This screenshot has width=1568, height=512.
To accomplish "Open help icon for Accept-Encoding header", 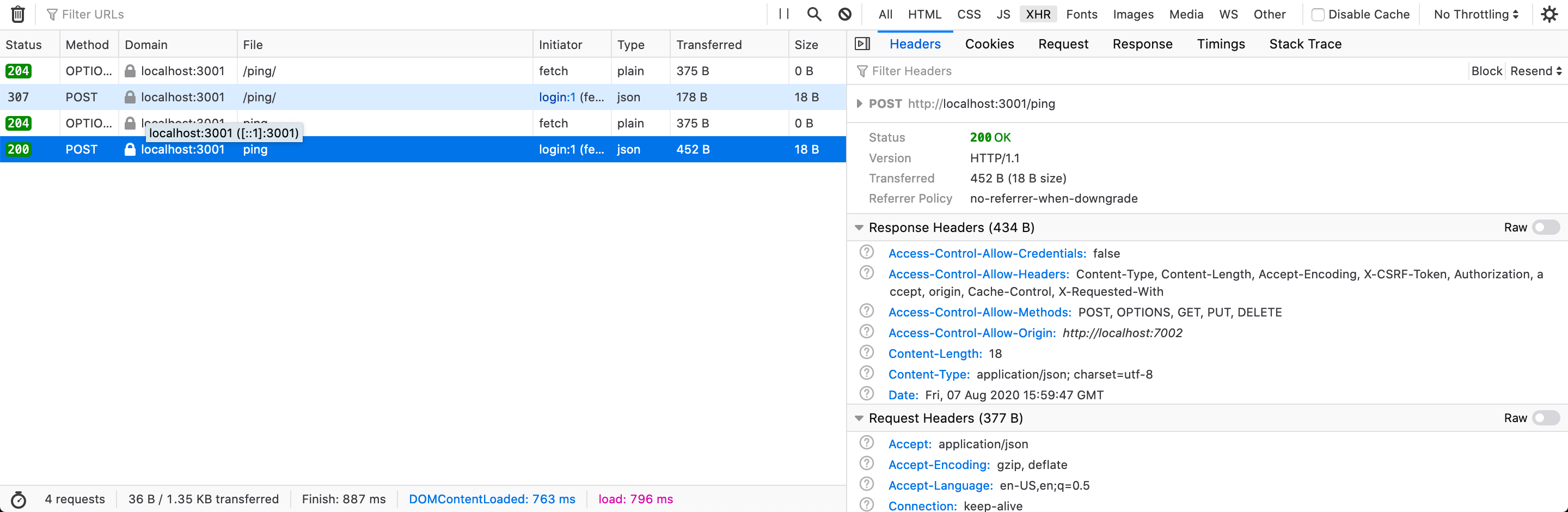I will click(867, 464).
